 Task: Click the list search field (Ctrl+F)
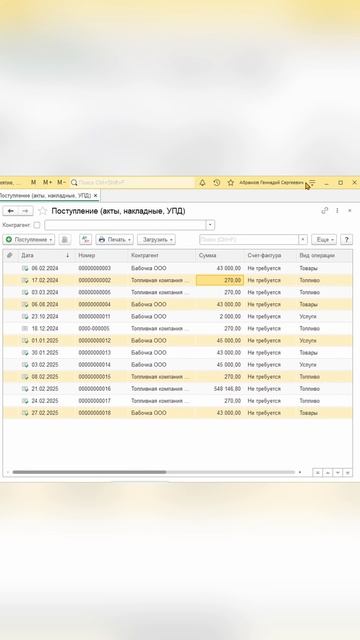[249, 240]
